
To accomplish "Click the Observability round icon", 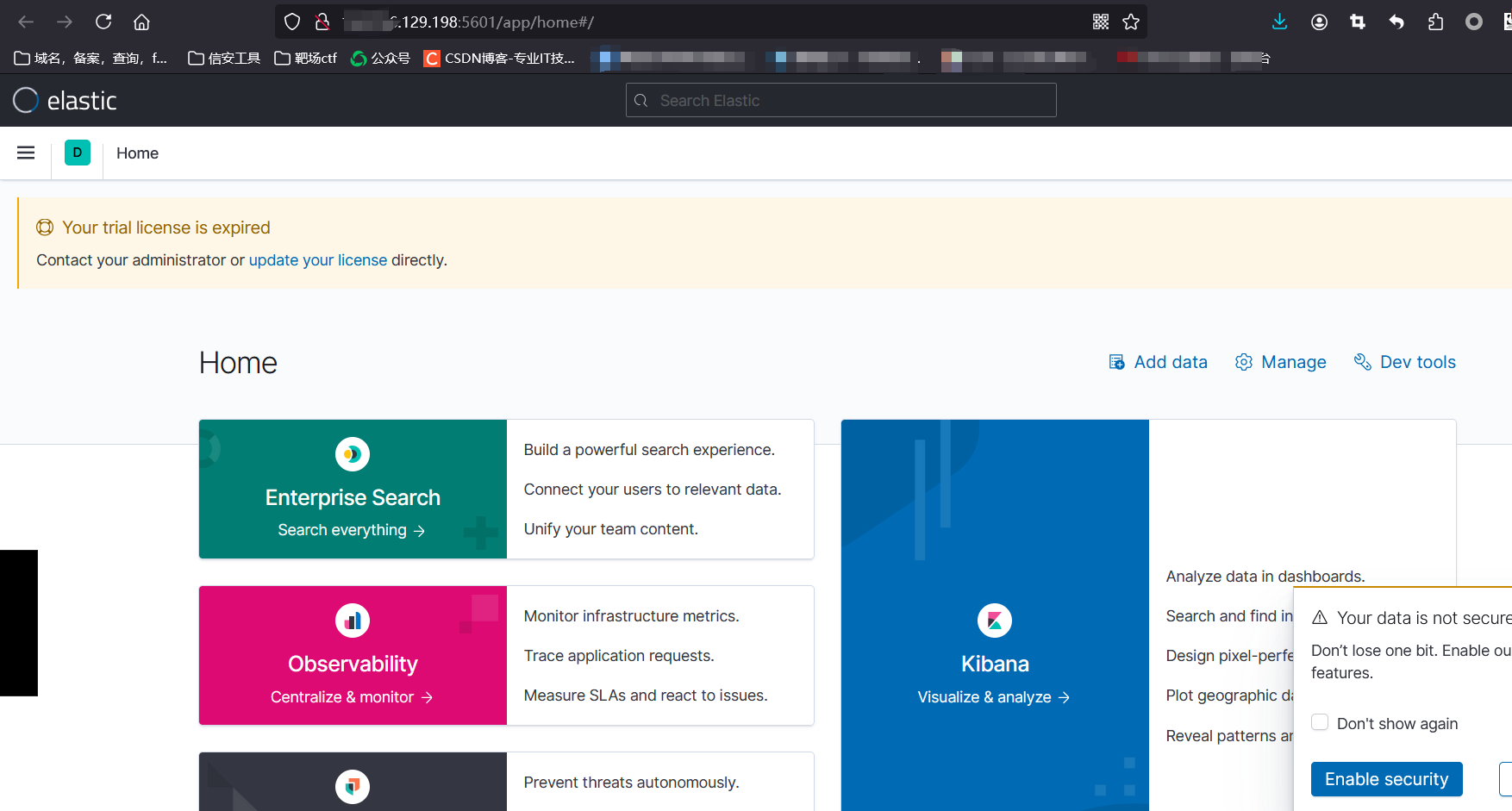I will pos(353,621).
